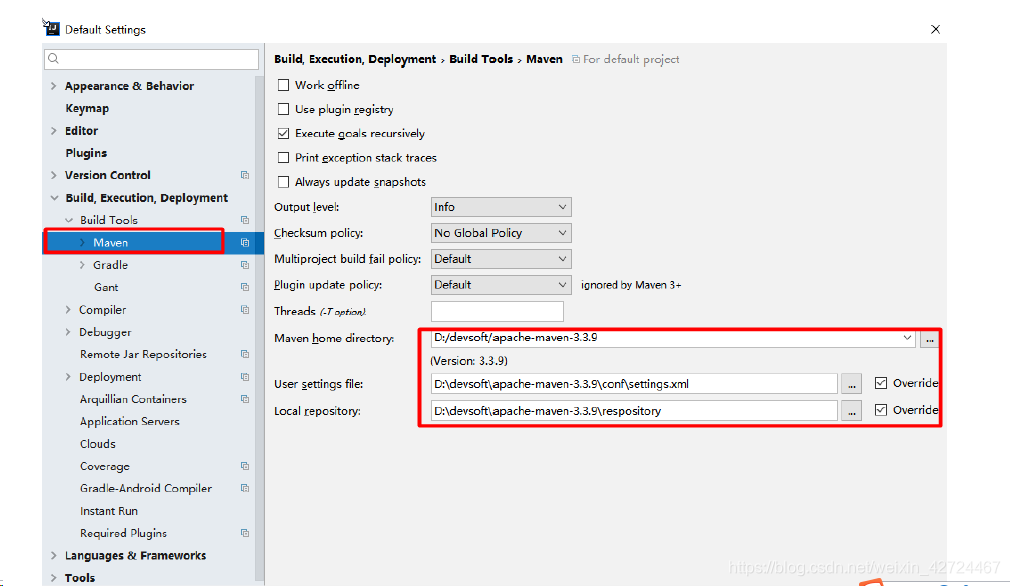Open the Plugin update policy dropdown
The width and height of the screenshot is (1010, 586).
click(501, 285)
